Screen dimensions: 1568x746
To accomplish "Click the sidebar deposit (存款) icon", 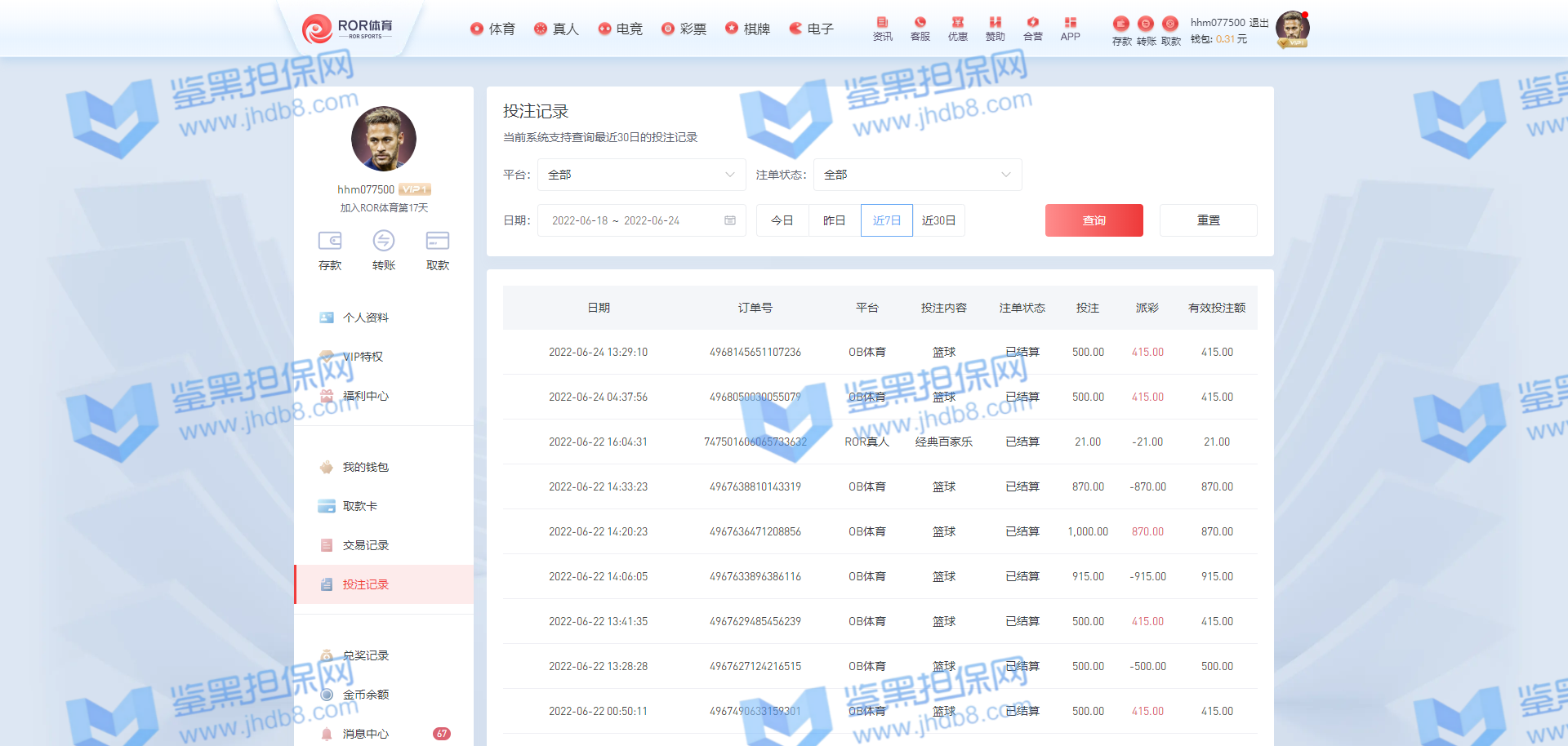I will tap(330, 242).
